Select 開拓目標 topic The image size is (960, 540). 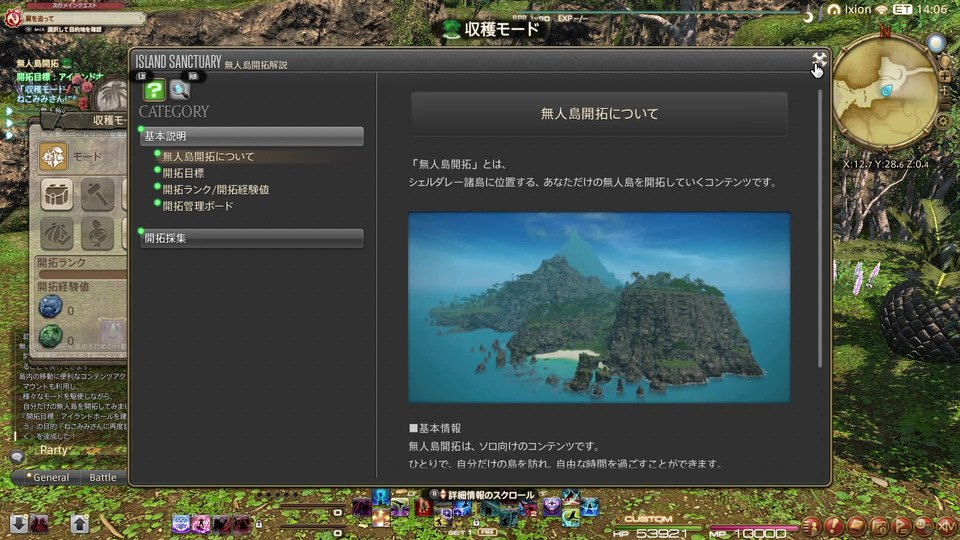[x=183, y=173]
